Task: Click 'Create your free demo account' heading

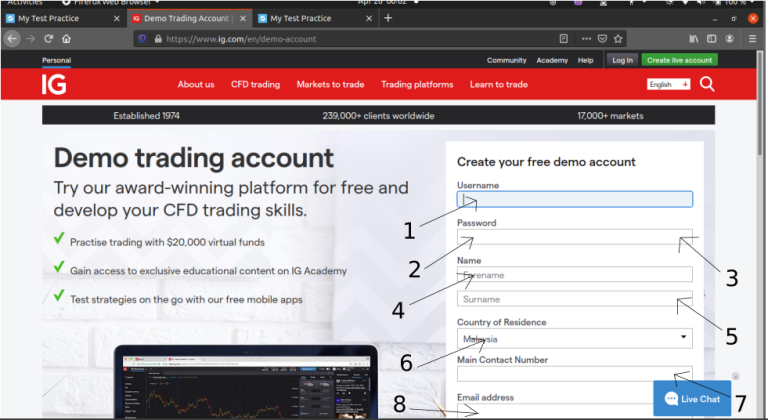Action: click(x=546, y=162)
